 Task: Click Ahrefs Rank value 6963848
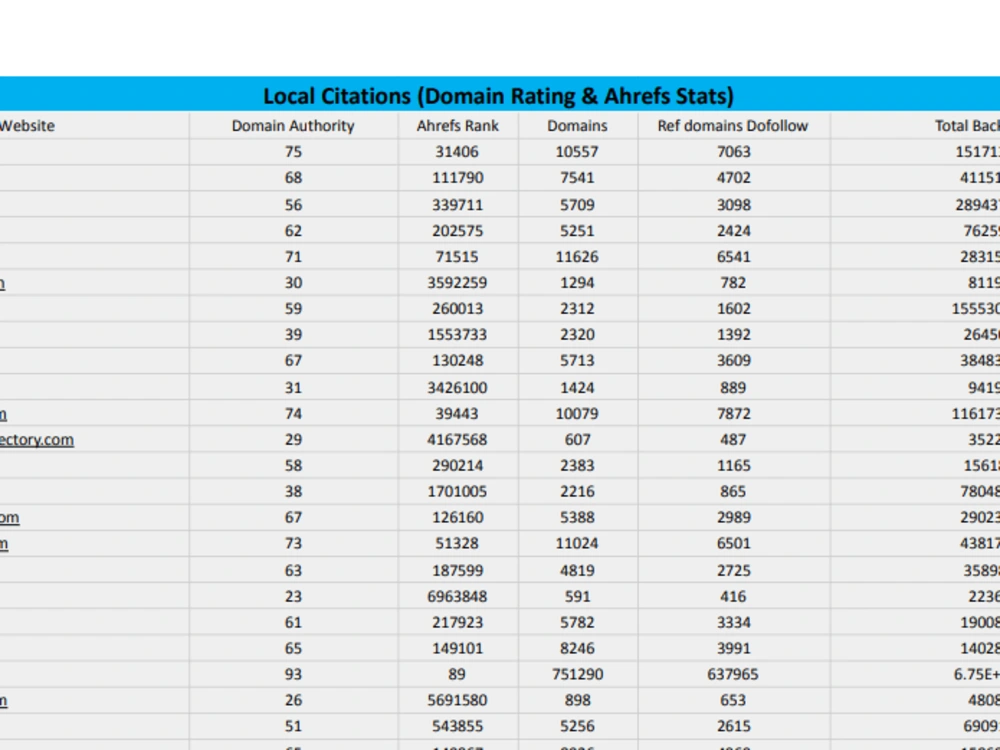(x=457, y=596)
